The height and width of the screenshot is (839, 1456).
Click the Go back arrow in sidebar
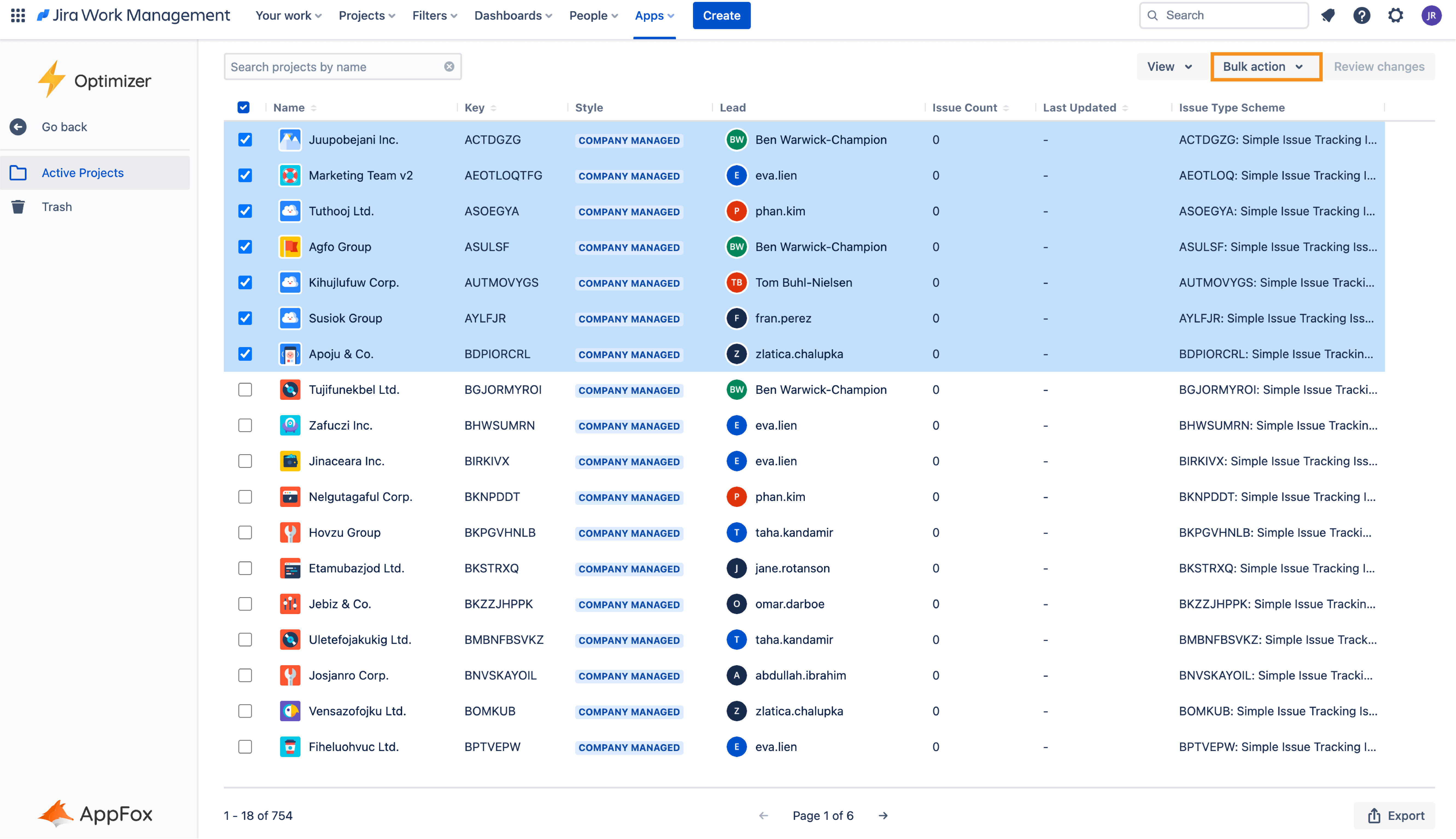[x=18, y=126]
